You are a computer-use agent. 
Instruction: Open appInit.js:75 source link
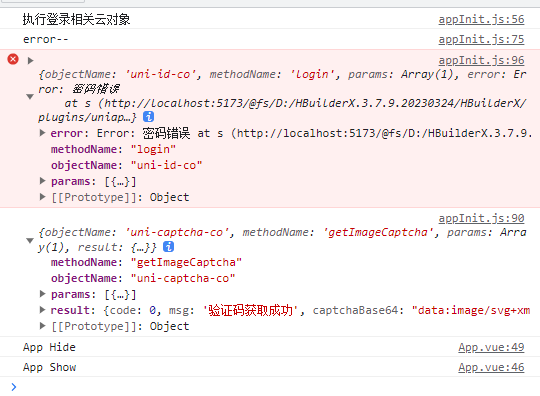pyautogui.click(x=481, y=39)
